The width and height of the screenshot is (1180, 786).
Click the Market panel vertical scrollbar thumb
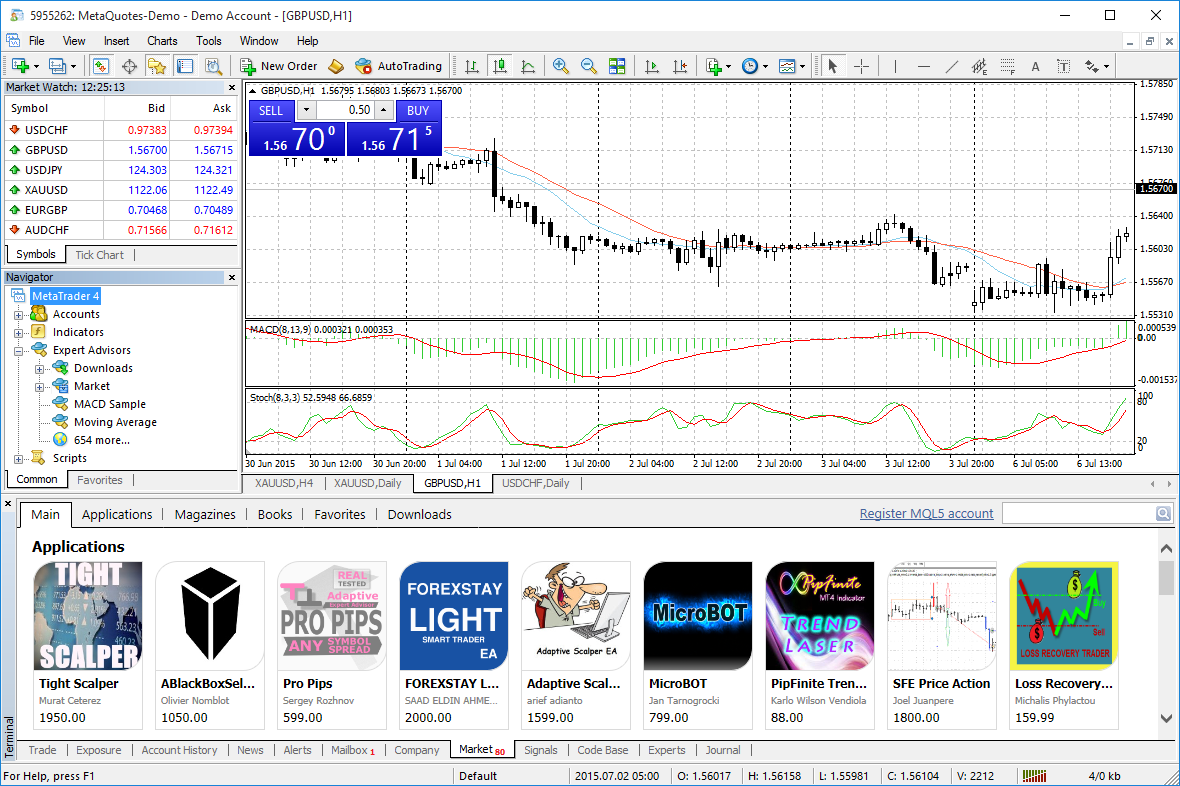[1166, 577]
